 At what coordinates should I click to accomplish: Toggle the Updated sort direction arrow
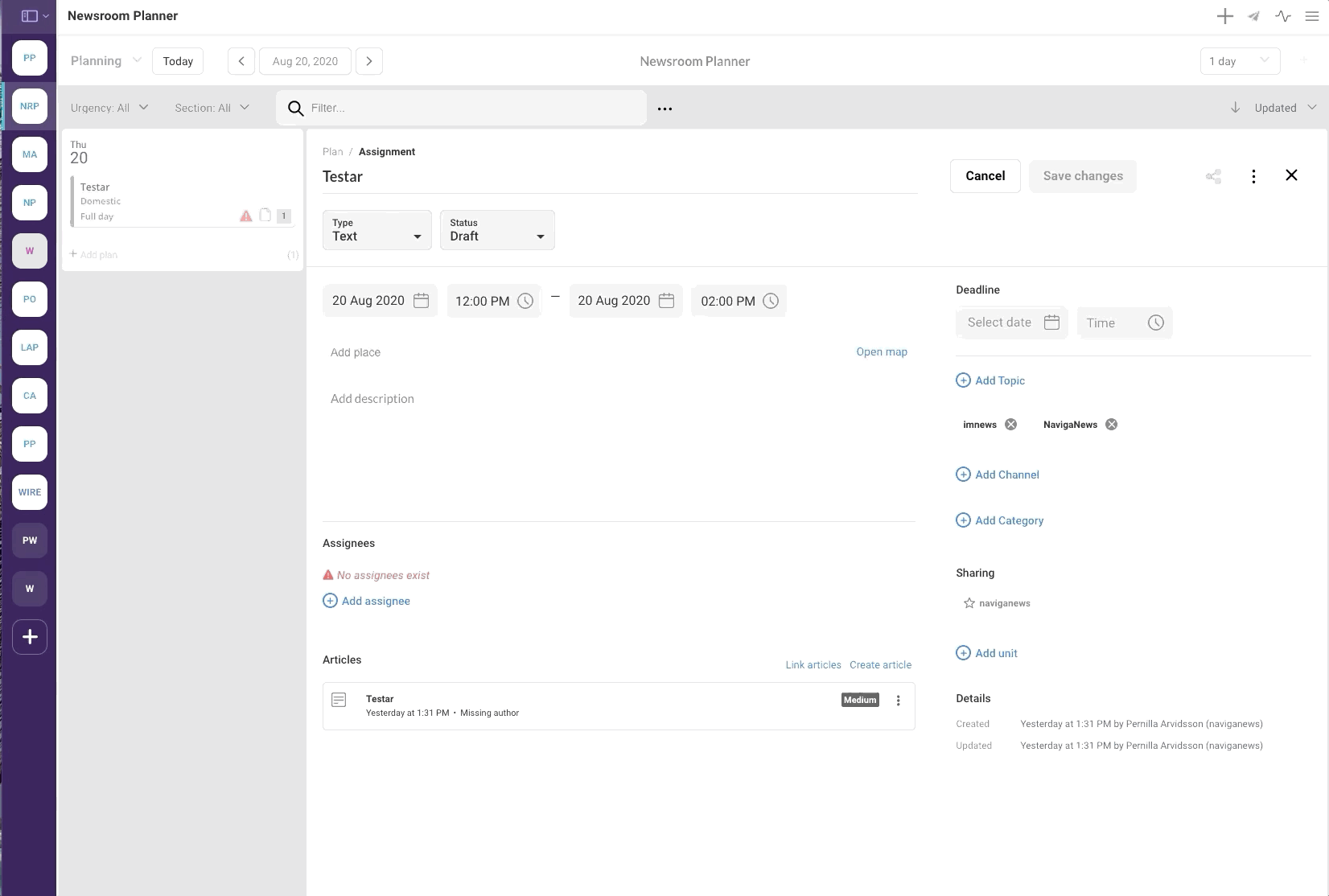pos(1235,108)
